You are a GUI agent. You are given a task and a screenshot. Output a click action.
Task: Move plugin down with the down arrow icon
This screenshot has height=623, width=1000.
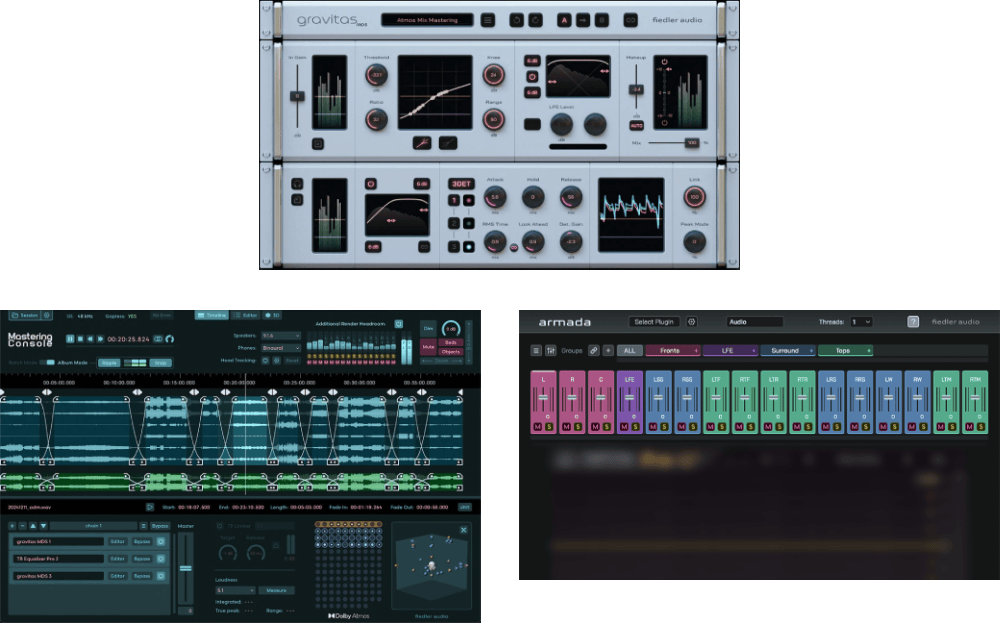[x=43, y=526]
